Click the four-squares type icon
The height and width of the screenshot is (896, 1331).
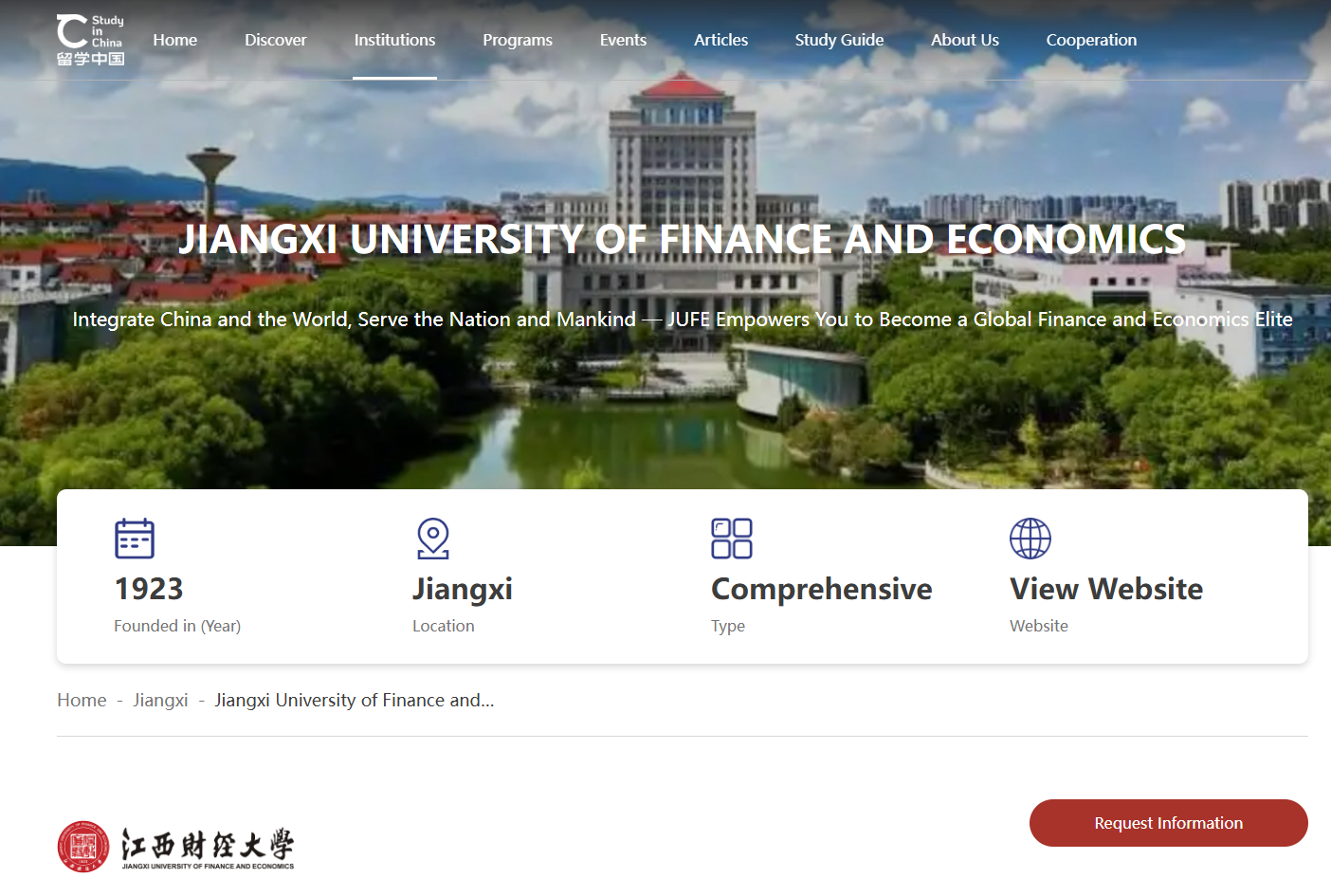tap(732, 539)
